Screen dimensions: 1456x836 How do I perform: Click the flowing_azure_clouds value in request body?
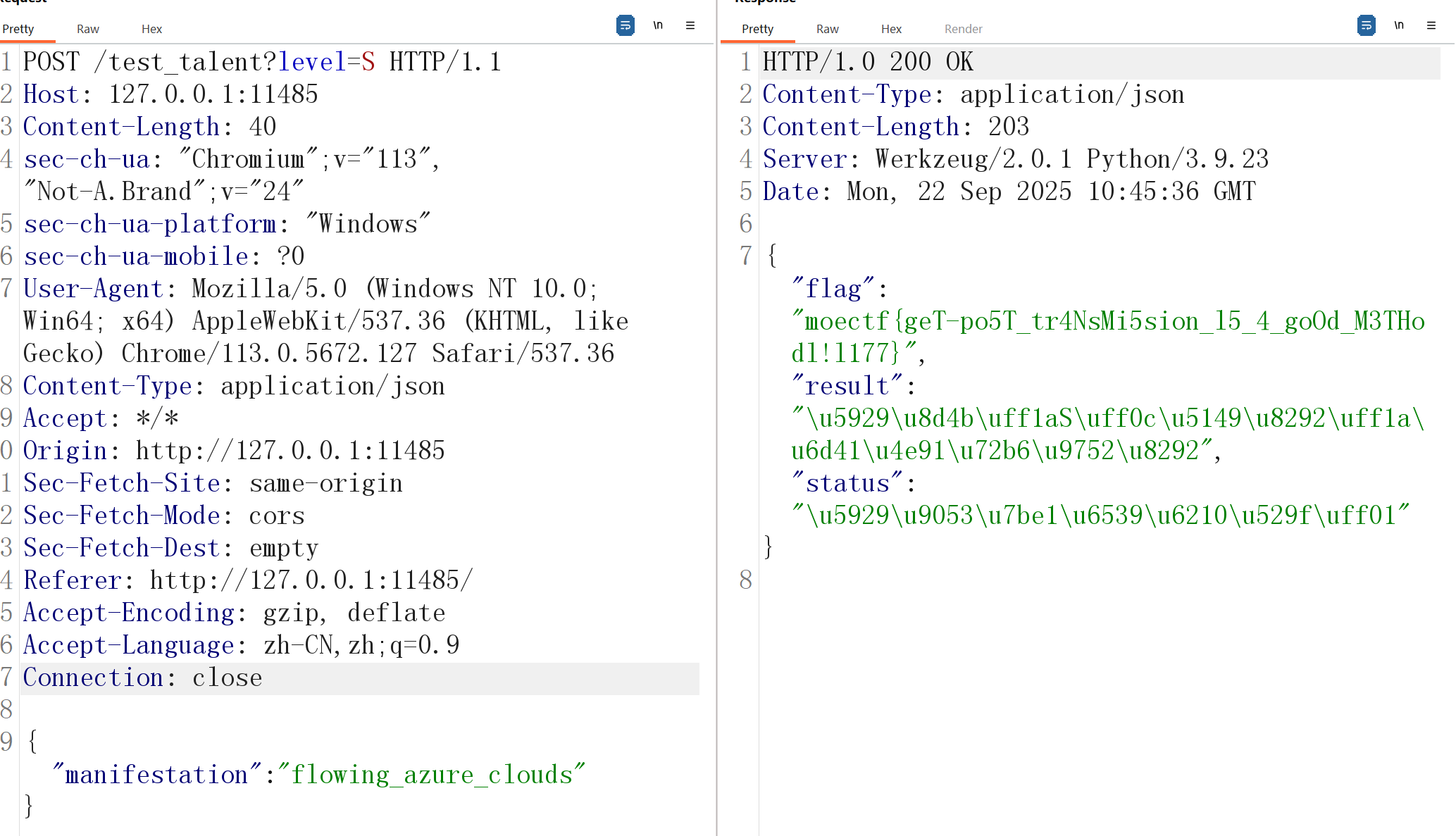pyautogui.click(x=431, y=775)
